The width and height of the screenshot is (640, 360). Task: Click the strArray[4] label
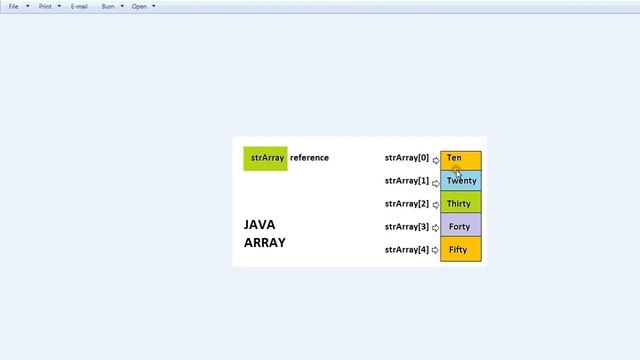[x=407, y=249]
